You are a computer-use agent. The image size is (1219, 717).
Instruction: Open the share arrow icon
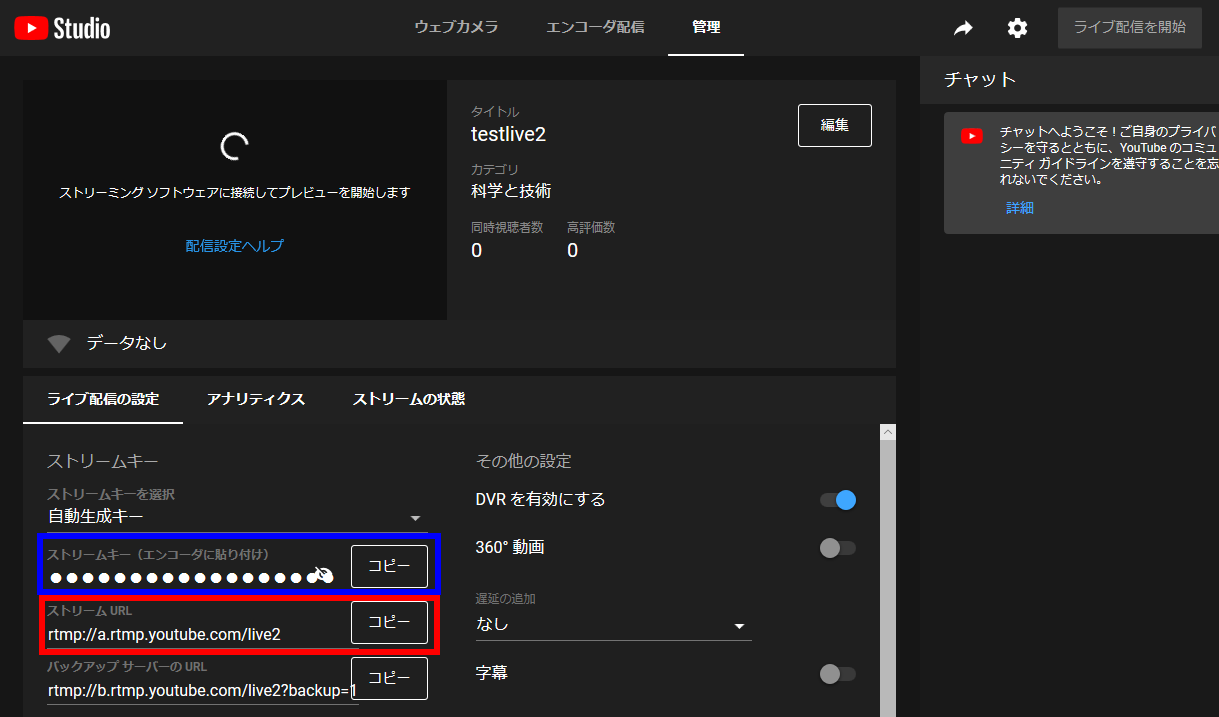(963, 28)
